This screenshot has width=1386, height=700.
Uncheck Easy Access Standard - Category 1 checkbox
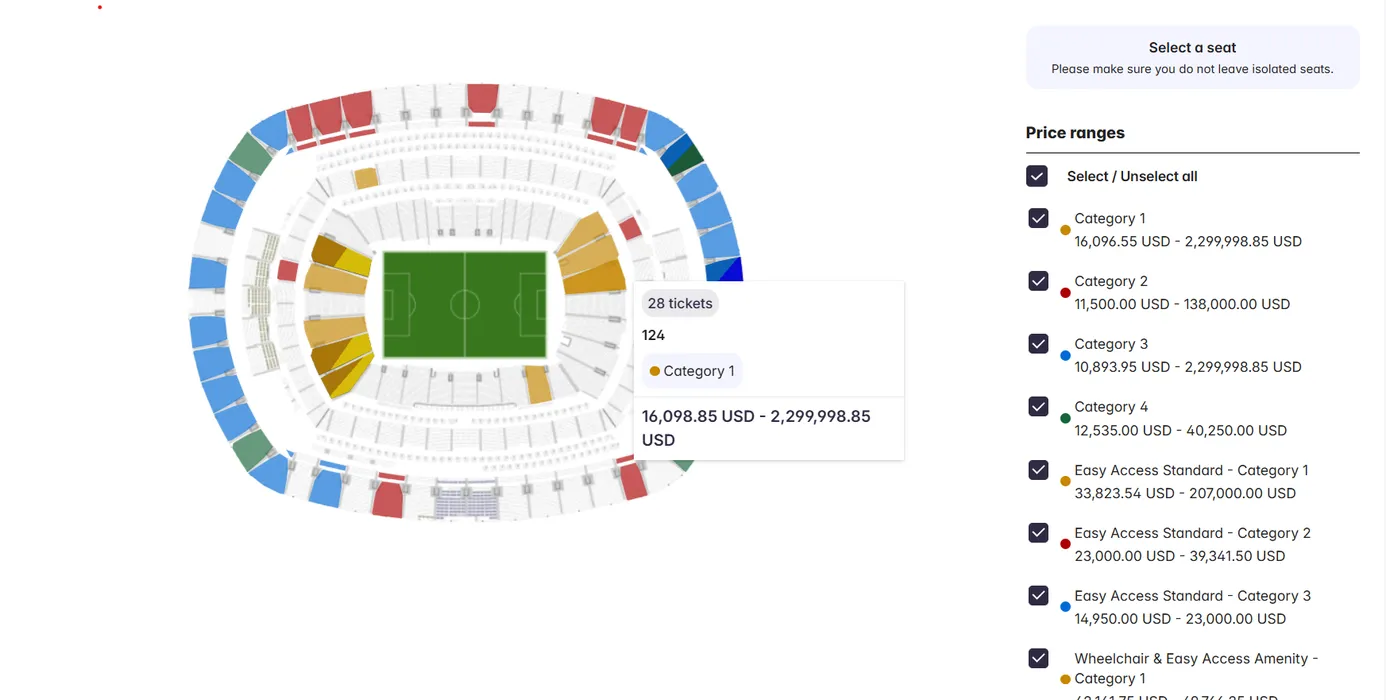point(1038,470)
